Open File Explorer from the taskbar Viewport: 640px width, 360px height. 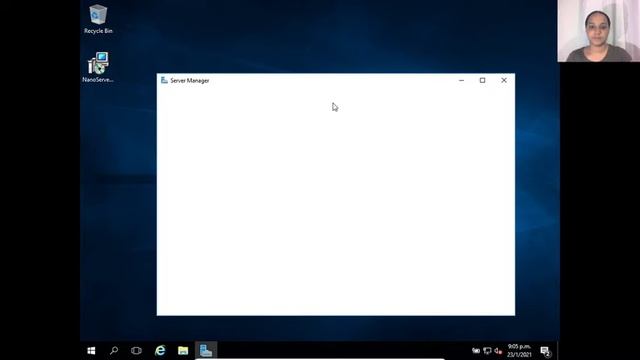[x=183, y=351]
